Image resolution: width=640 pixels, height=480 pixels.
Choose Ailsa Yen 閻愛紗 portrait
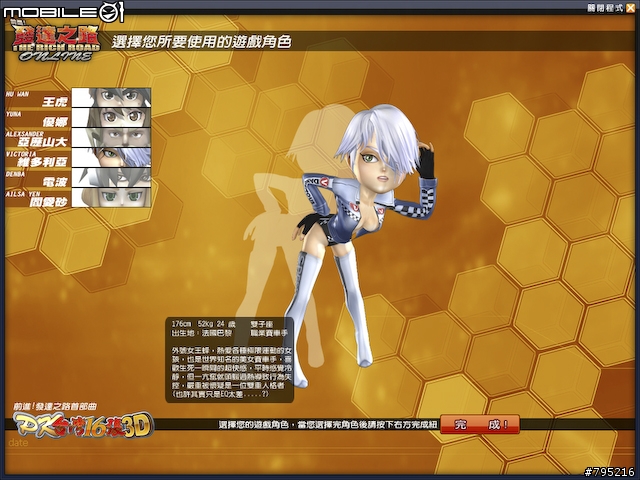111,198
